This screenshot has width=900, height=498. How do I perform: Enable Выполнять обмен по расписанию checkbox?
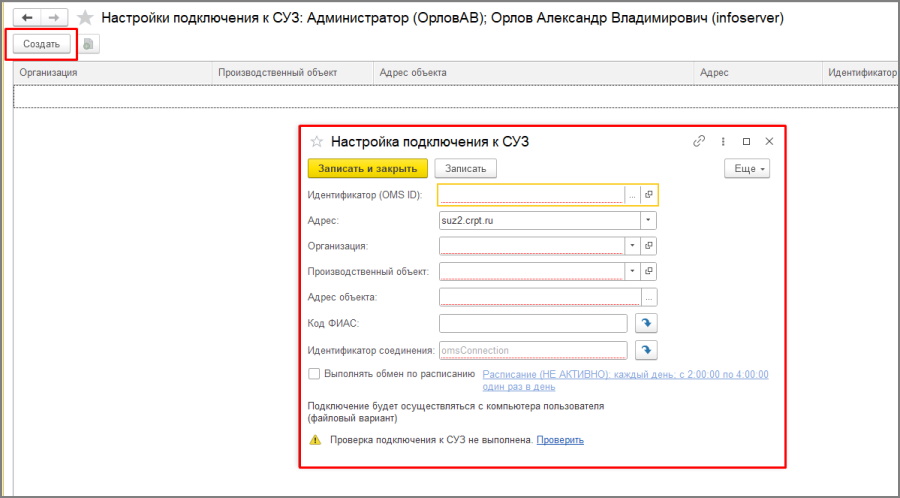pos(314,374)
